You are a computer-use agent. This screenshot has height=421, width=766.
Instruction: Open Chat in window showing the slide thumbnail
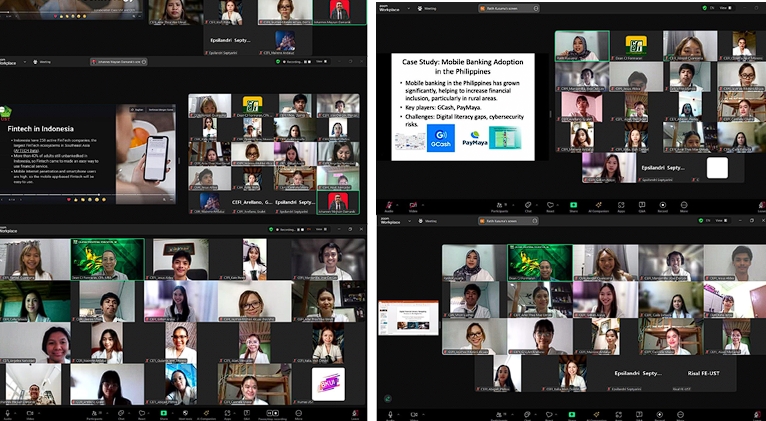527,415
